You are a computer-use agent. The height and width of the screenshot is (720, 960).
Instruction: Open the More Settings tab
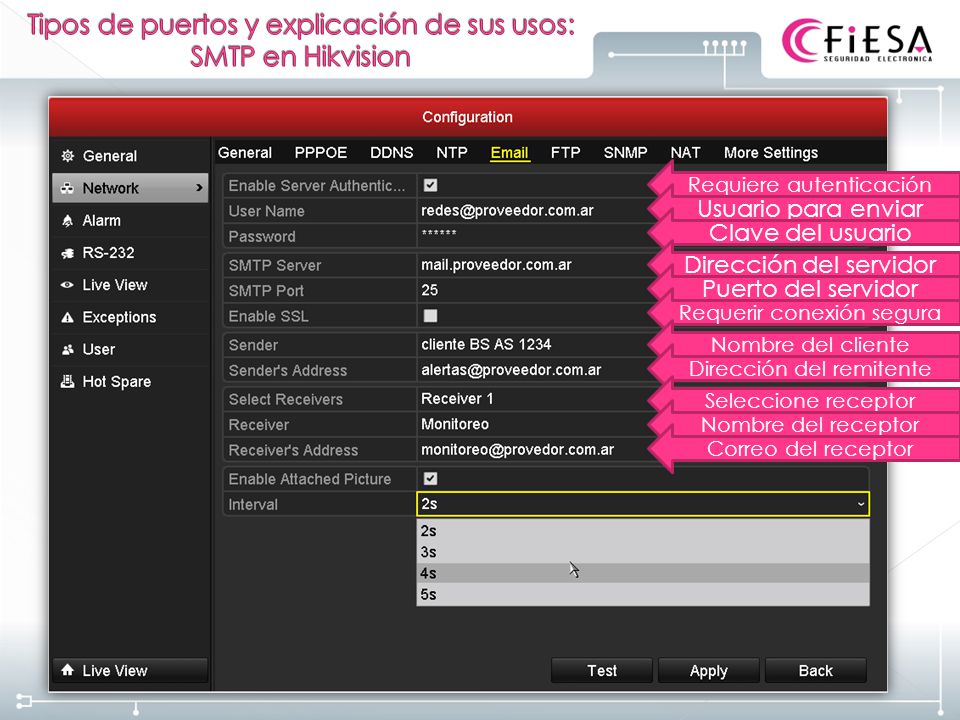pos(771,152)
